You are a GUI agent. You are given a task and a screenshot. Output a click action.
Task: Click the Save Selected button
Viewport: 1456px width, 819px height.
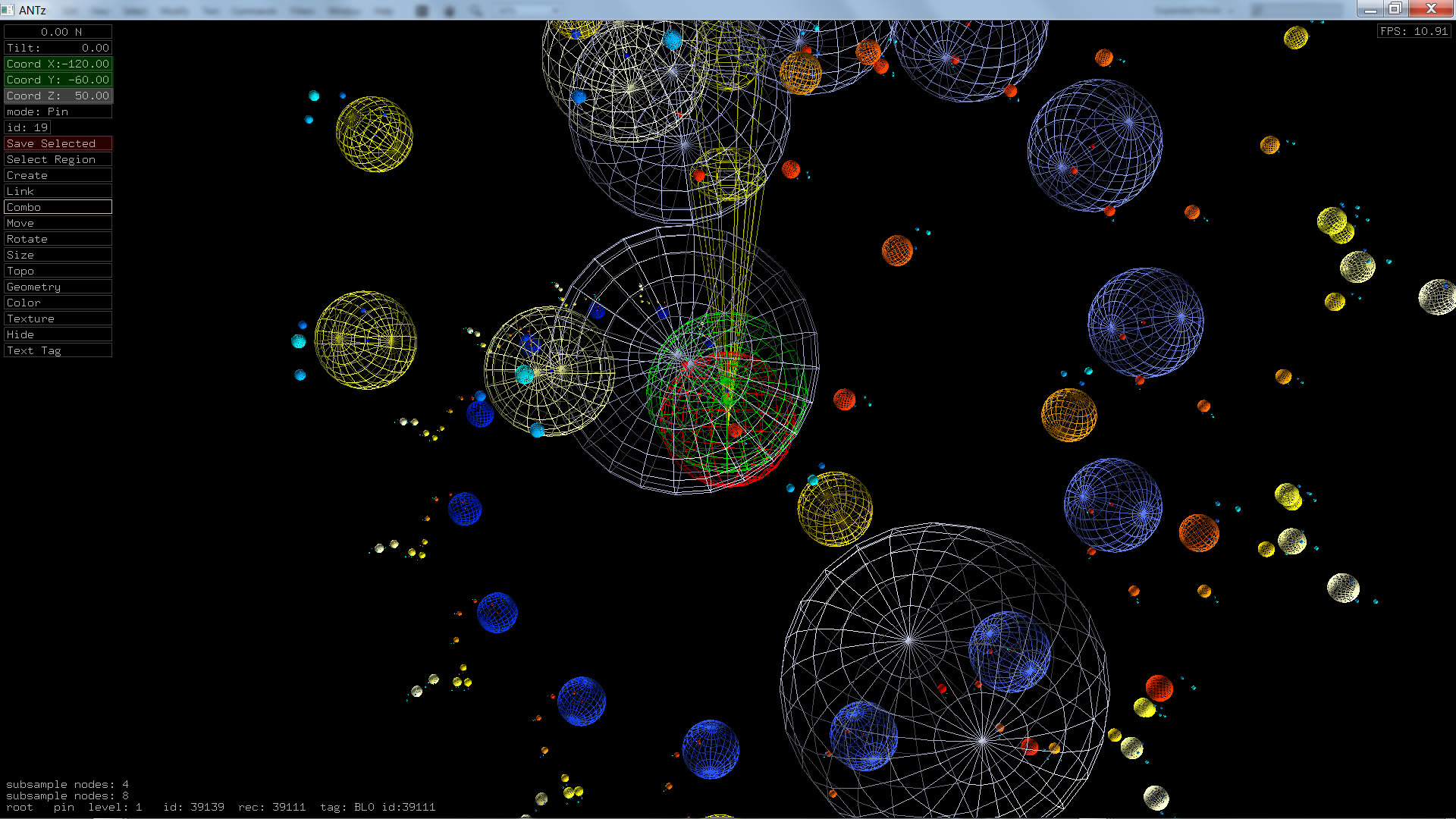58,143
